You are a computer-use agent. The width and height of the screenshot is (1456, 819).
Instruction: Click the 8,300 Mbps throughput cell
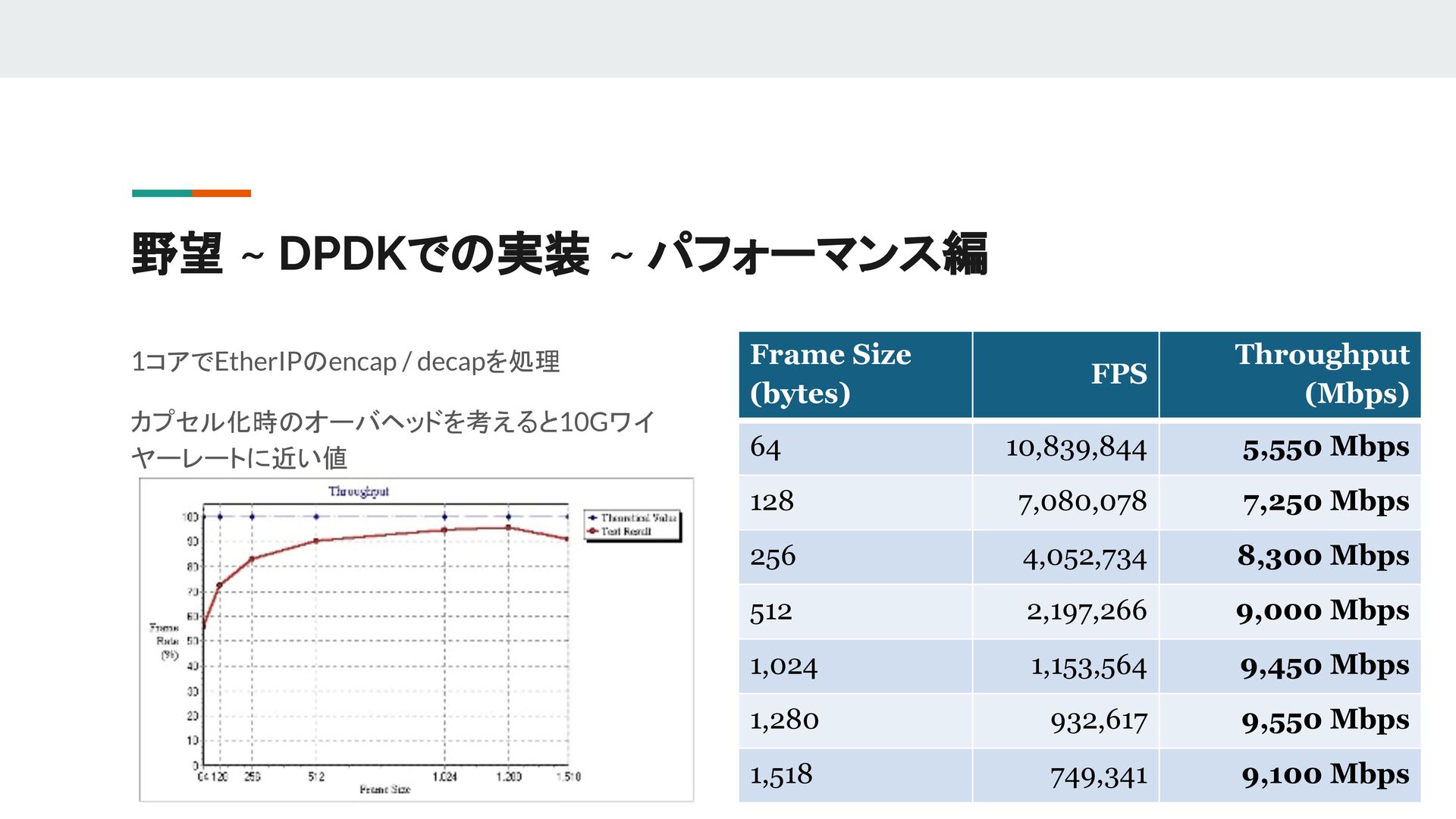pos(1323,556)
